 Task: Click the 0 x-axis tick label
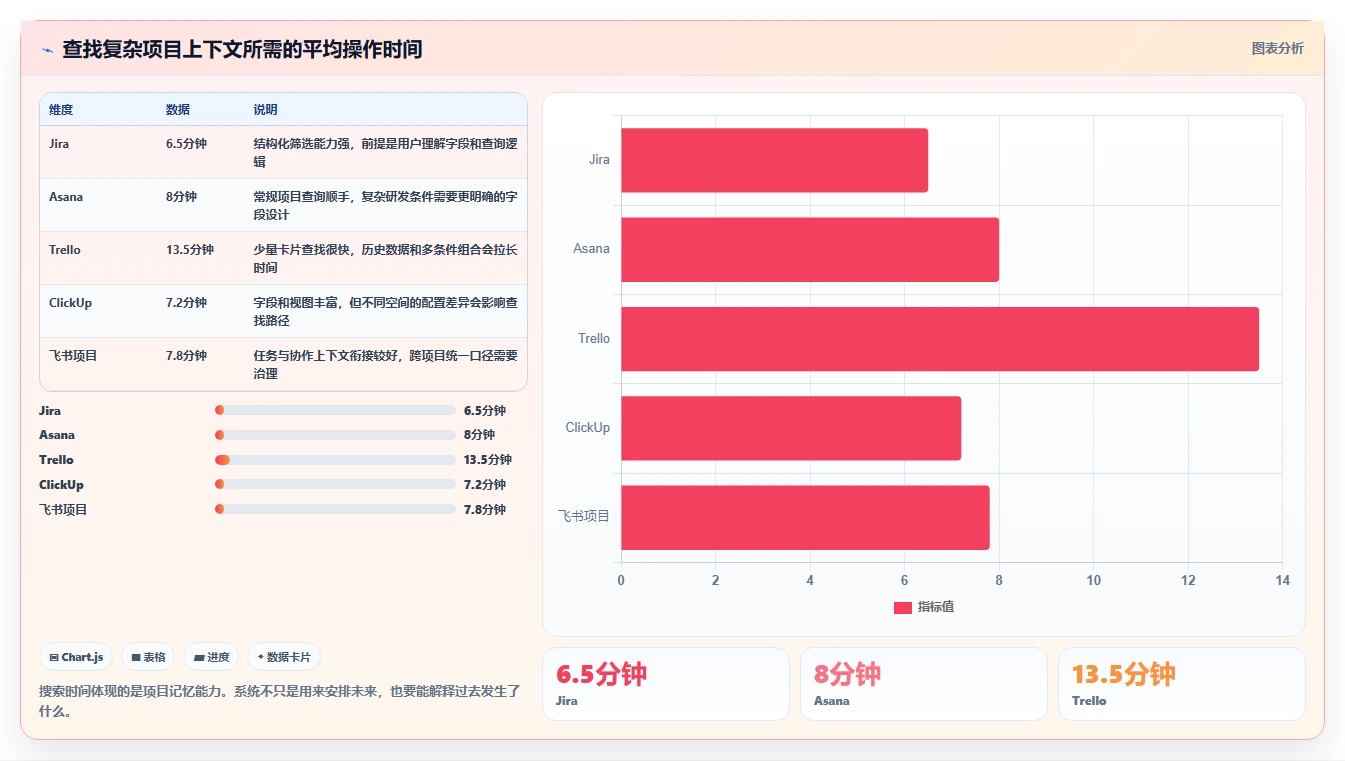point(621,581)
